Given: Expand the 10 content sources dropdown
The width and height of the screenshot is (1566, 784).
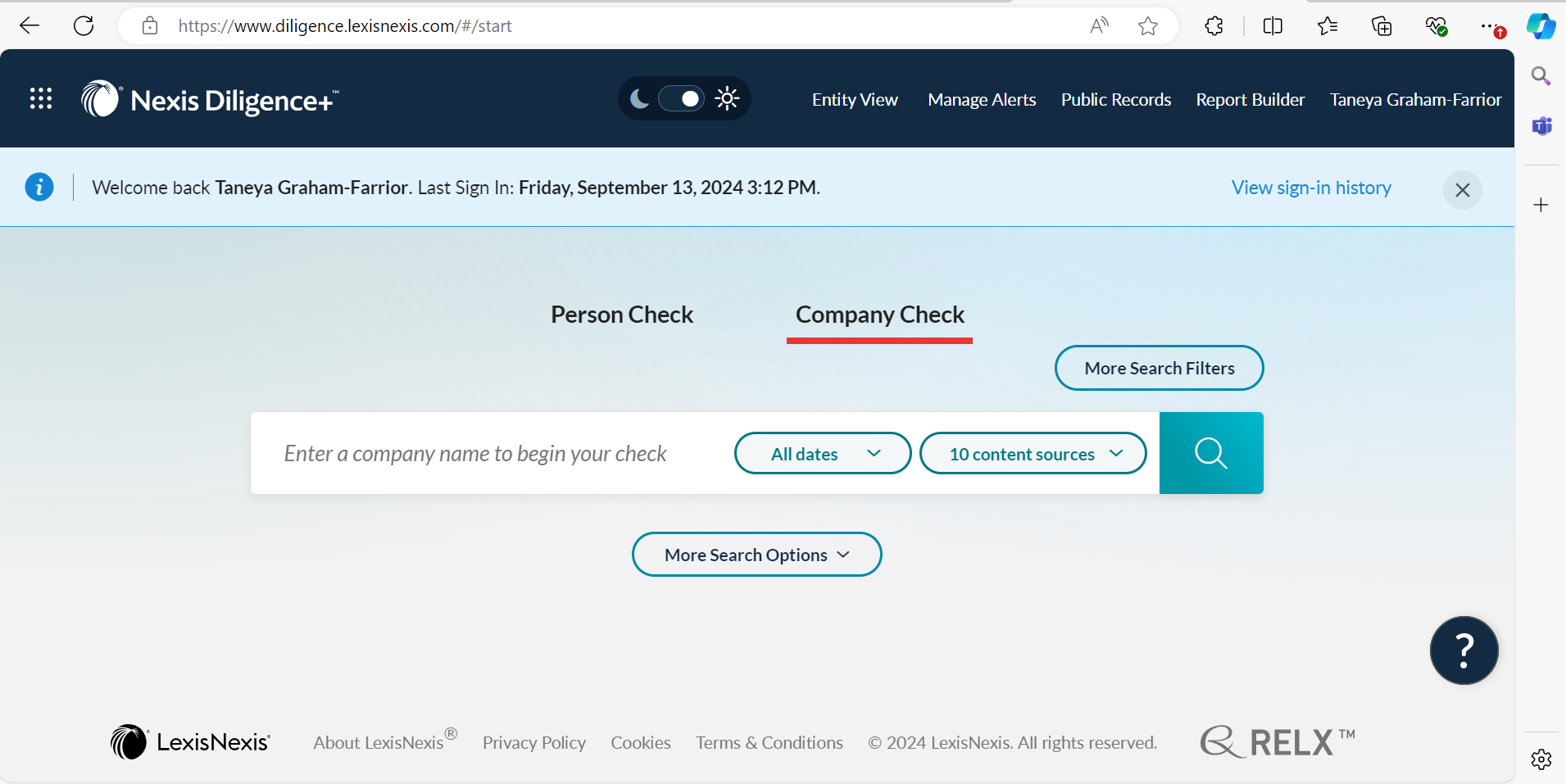Looking at the screenshot, I should tap(1033, 453).
